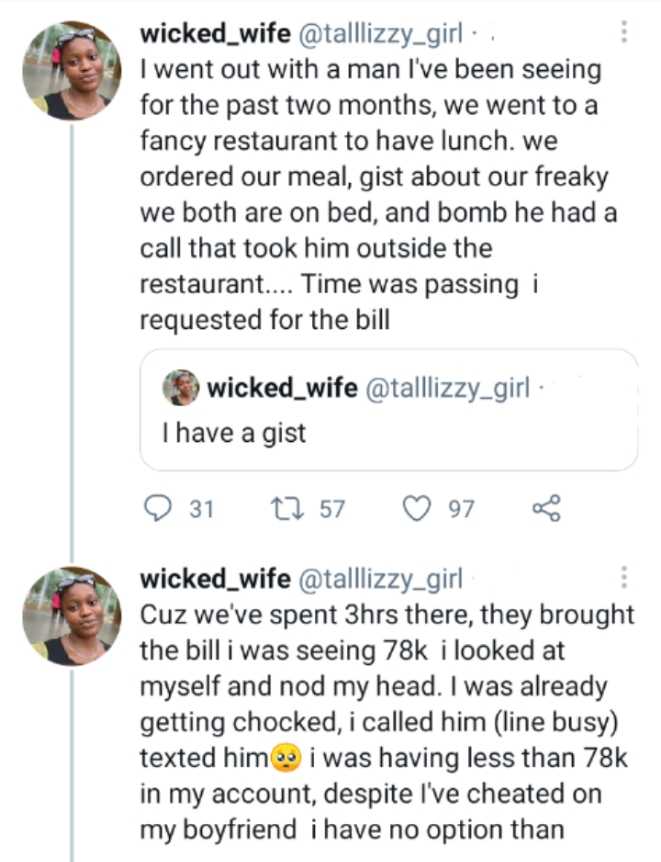The width and height of the screenshot is (661, 862).
Task: Click @talllizzy_girl handle inside quoted tweet
Action: pyautogui.click(x=447, y=388)
